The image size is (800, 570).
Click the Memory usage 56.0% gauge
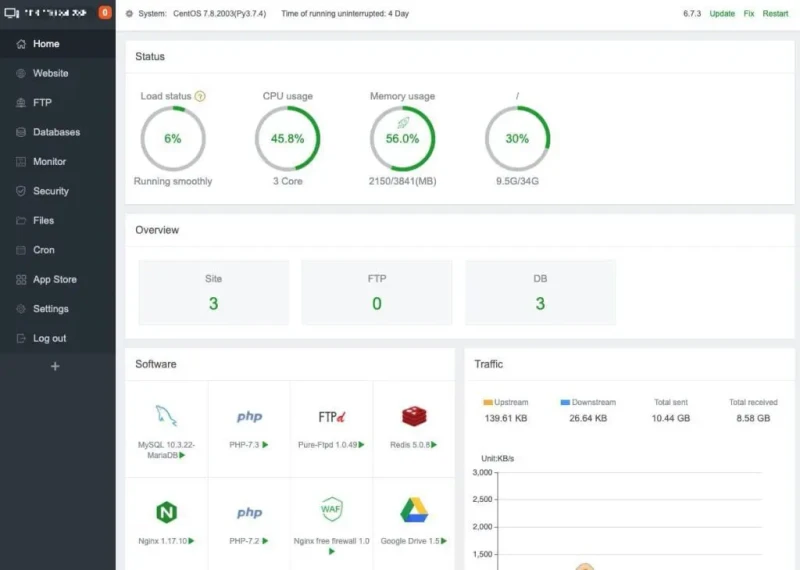(403, 138)
